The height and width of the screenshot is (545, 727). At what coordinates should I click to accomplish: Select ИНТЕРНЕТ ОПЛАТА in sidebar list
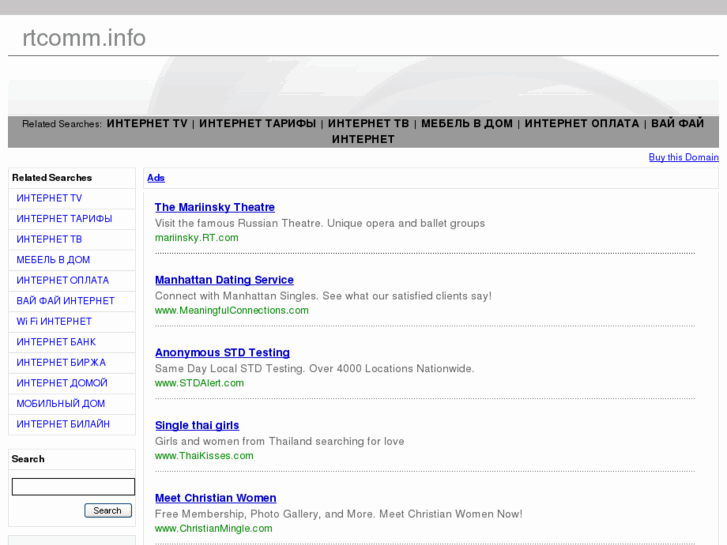click(x=63, y=280)
